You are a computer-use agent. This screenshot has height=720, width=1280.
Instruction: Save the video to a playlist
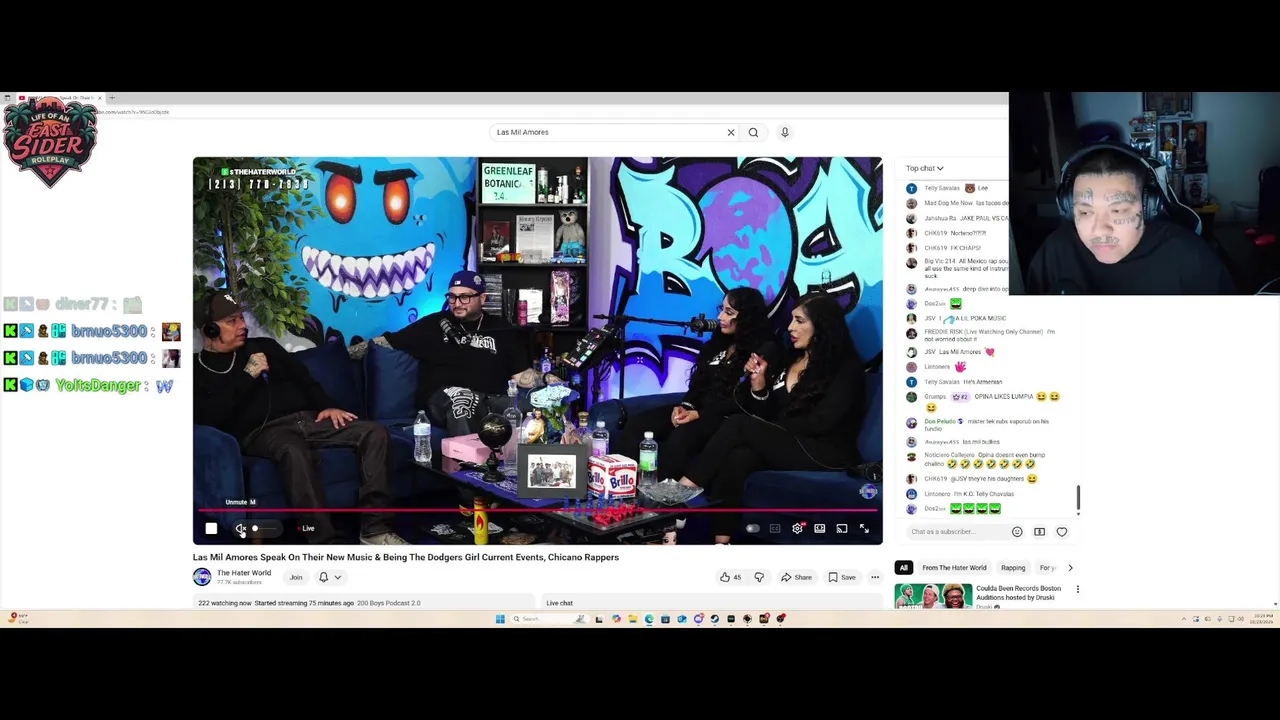click(842, 577)
